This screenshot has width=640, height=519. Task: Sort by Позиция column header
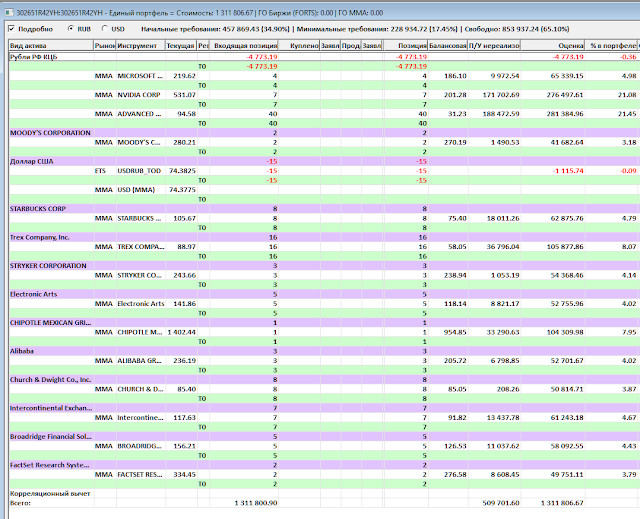click(x=406, y=46)
